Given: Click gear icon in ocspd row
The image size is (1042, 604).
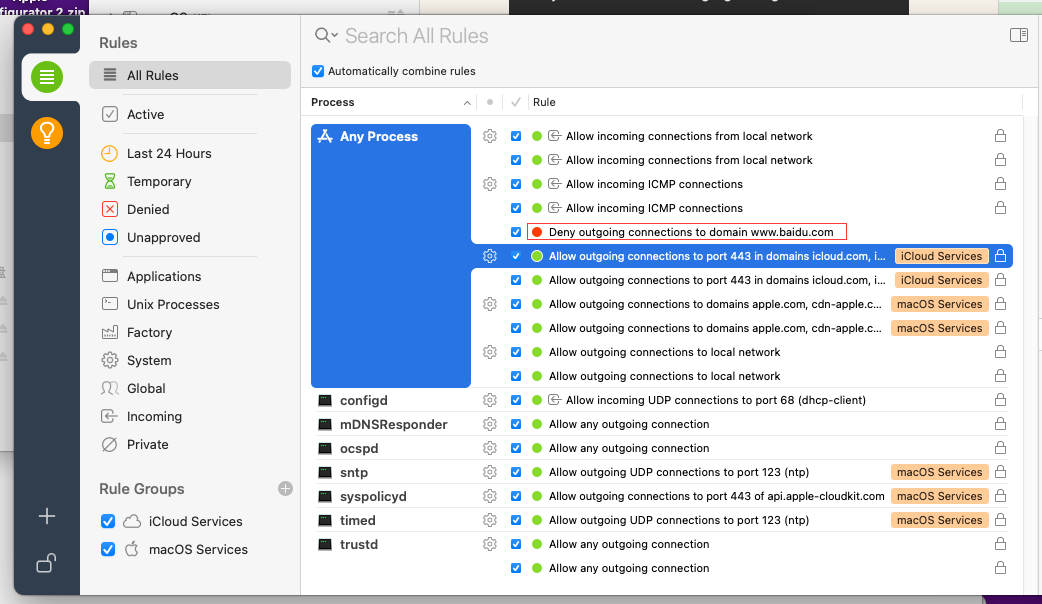Looking at the screenshot, I should pyautogui.click(x=490, y=448).
